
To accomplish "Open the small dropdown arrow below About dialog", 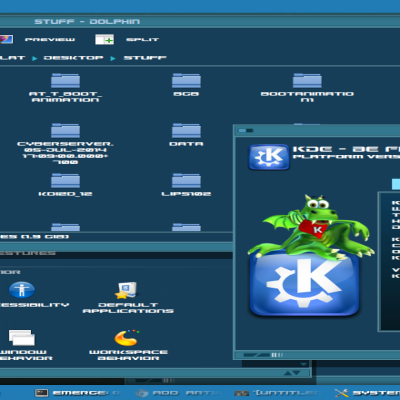I will (x=303, y=364).
